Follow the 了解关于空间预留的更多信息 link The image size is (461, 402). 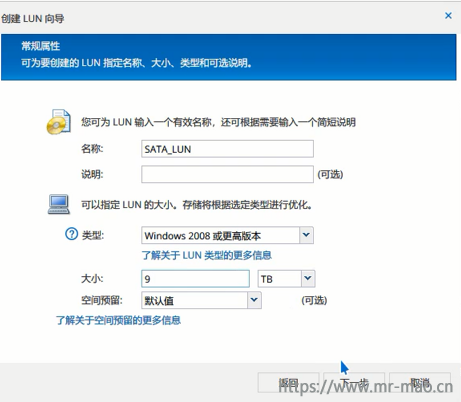(x=118, y=320)
